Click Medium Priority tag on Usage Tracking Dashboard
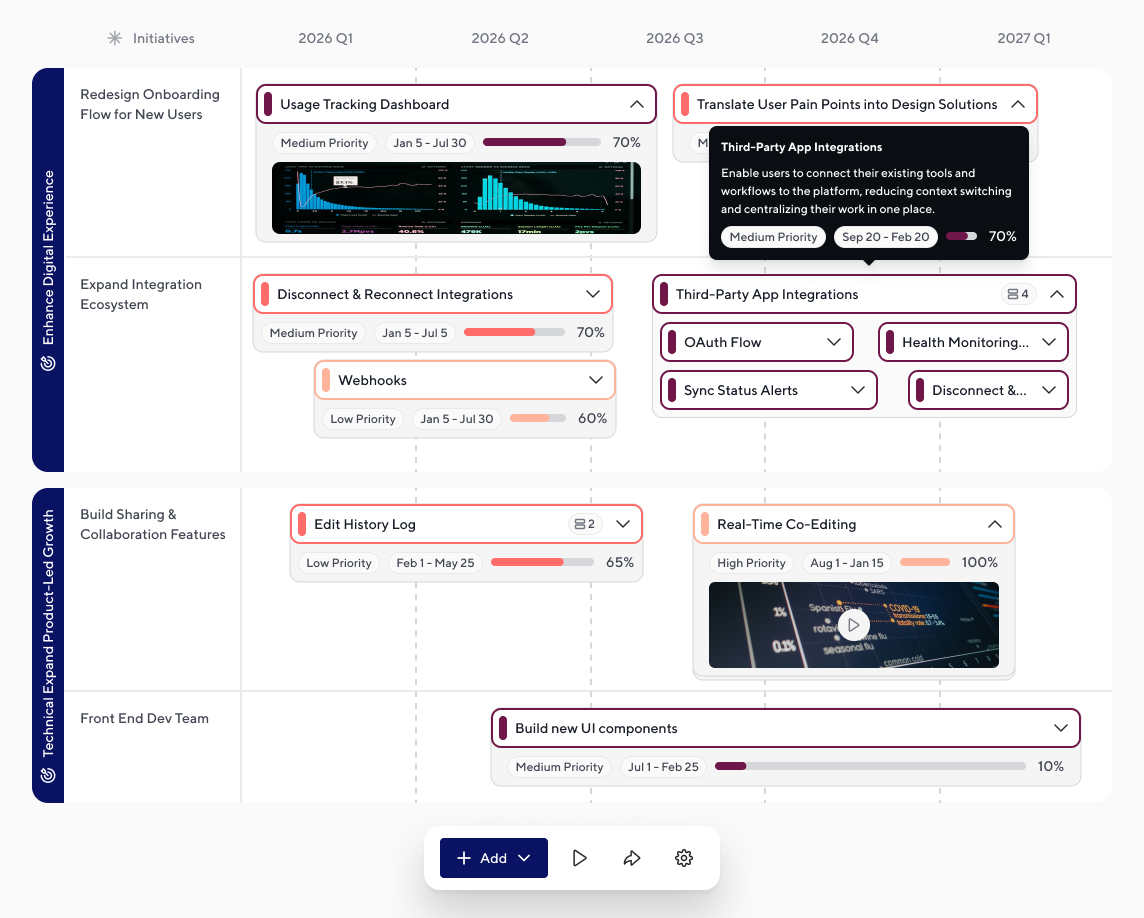The height and width of the screenshot is (918, 1144). click(x=325, y=143)
